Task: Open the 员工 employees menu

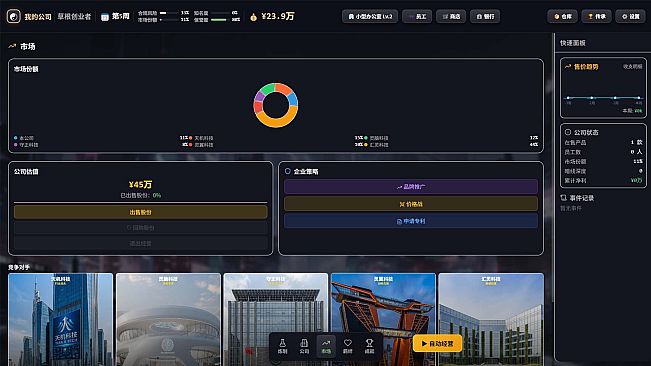Action: [x=417, y=17]
